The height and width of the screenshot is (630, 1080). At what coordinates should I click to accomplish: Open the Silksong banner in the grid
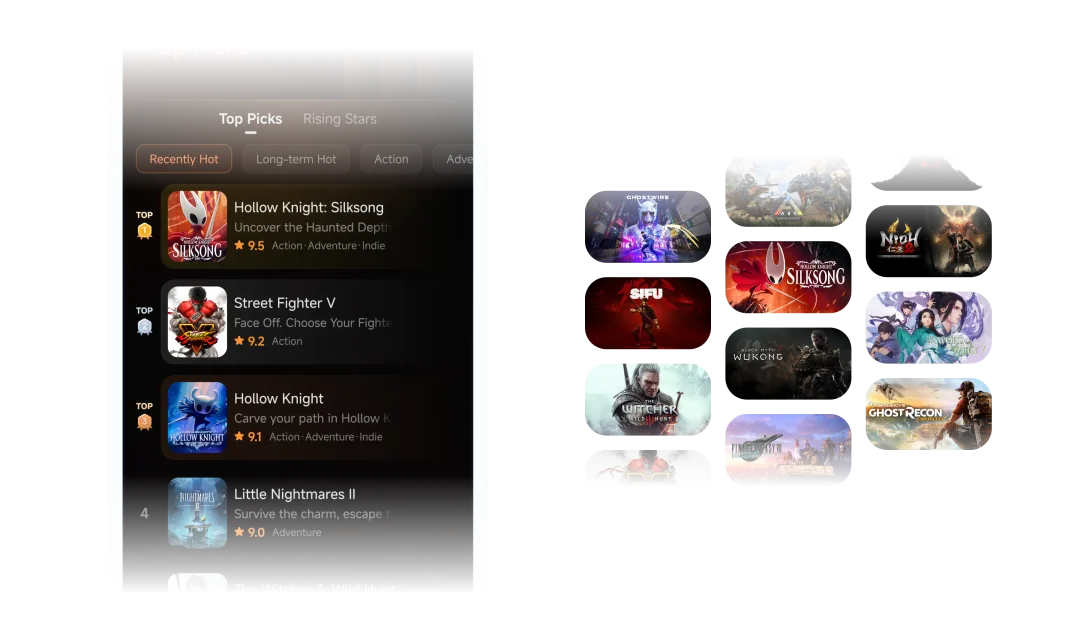coord(788,277)
